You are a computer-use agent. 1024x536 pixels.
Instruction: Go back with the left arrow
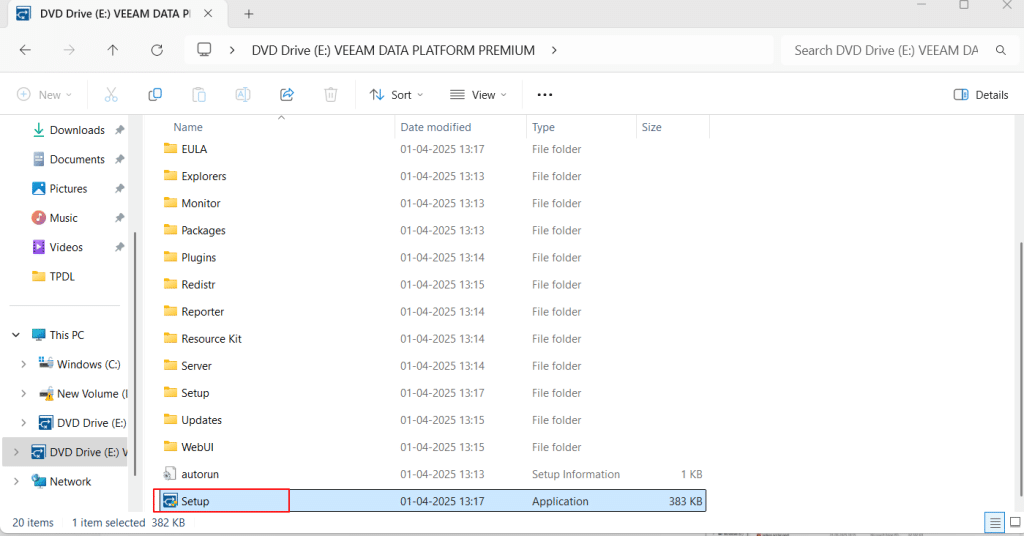[x=25, y=50]
